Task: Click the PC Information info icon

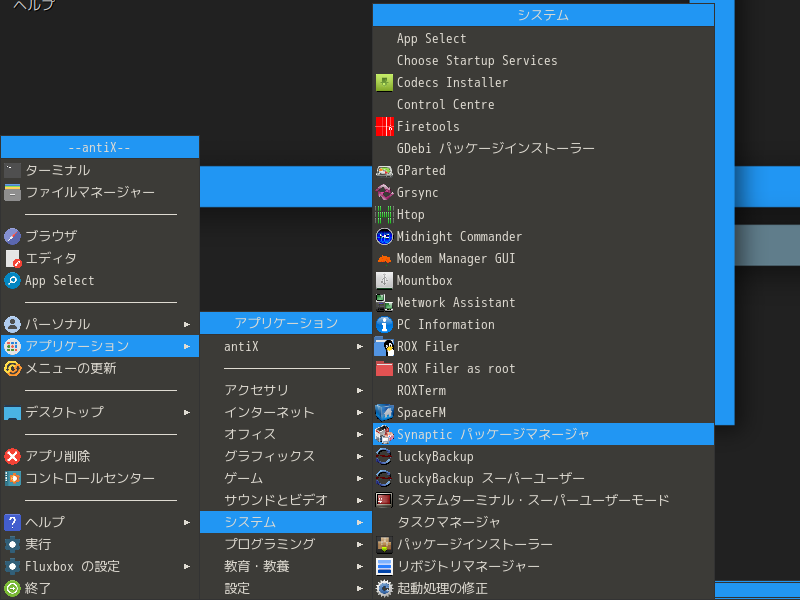Action: pos(384,324)
